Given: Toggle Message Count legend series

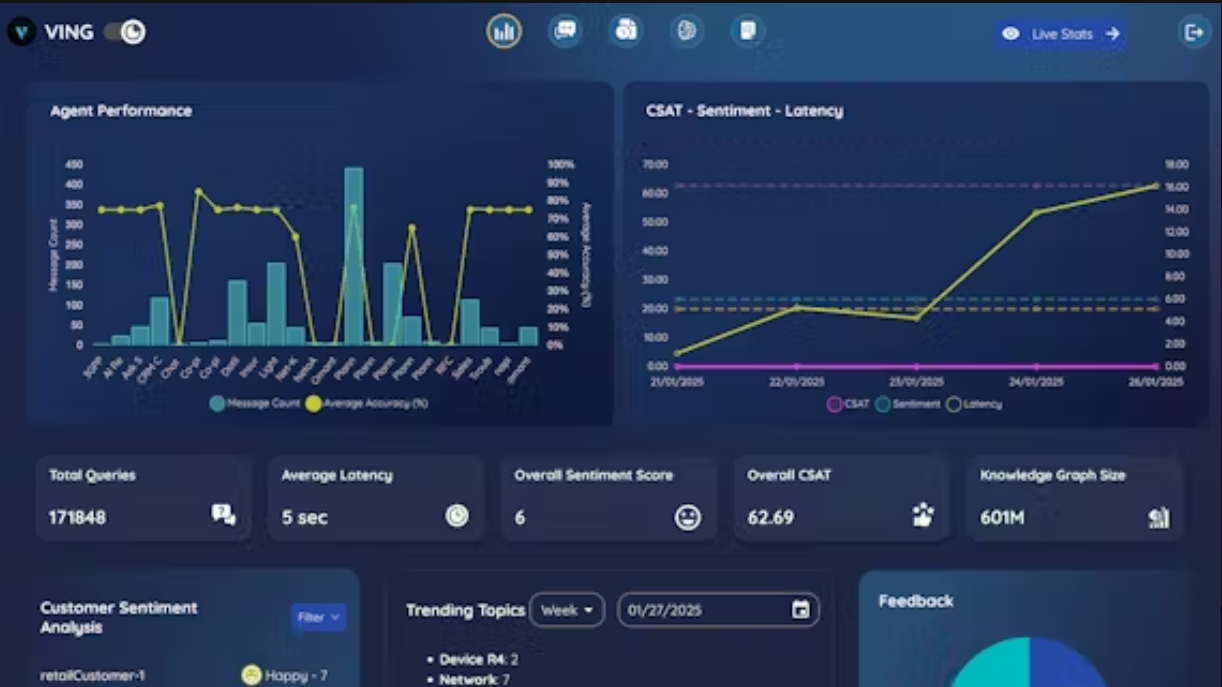Looking at the screenshot, I should click(254, 403).
